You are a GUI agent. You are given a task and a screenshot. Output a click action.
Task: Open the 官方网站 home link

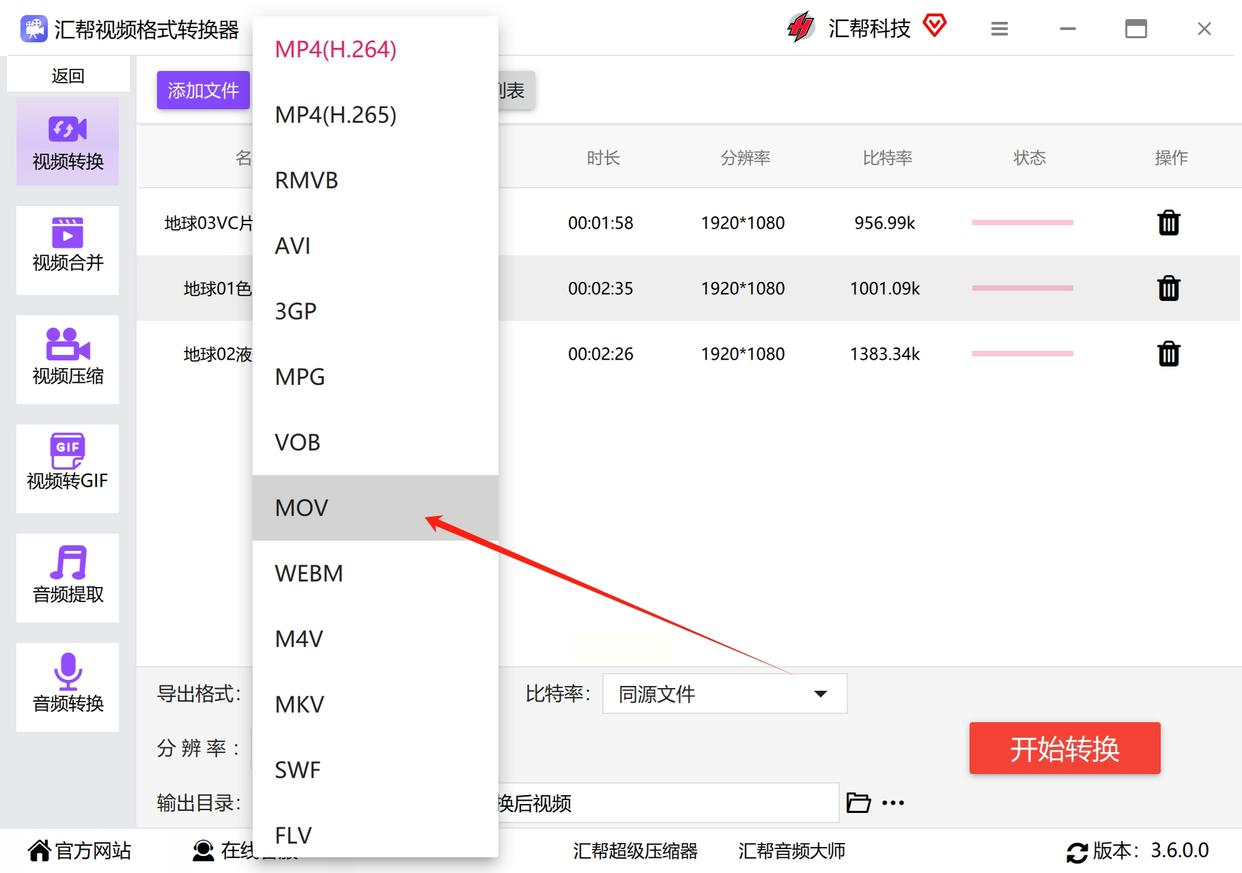(80, 851)
